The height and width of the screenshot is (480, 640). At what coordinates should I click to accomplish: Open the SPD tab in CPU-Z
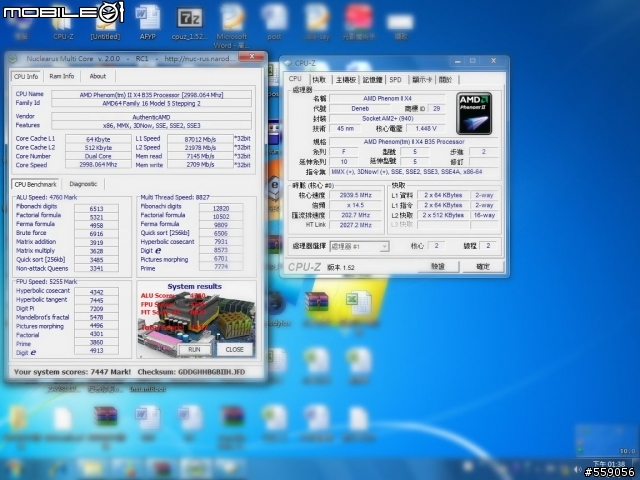[396, 80]
